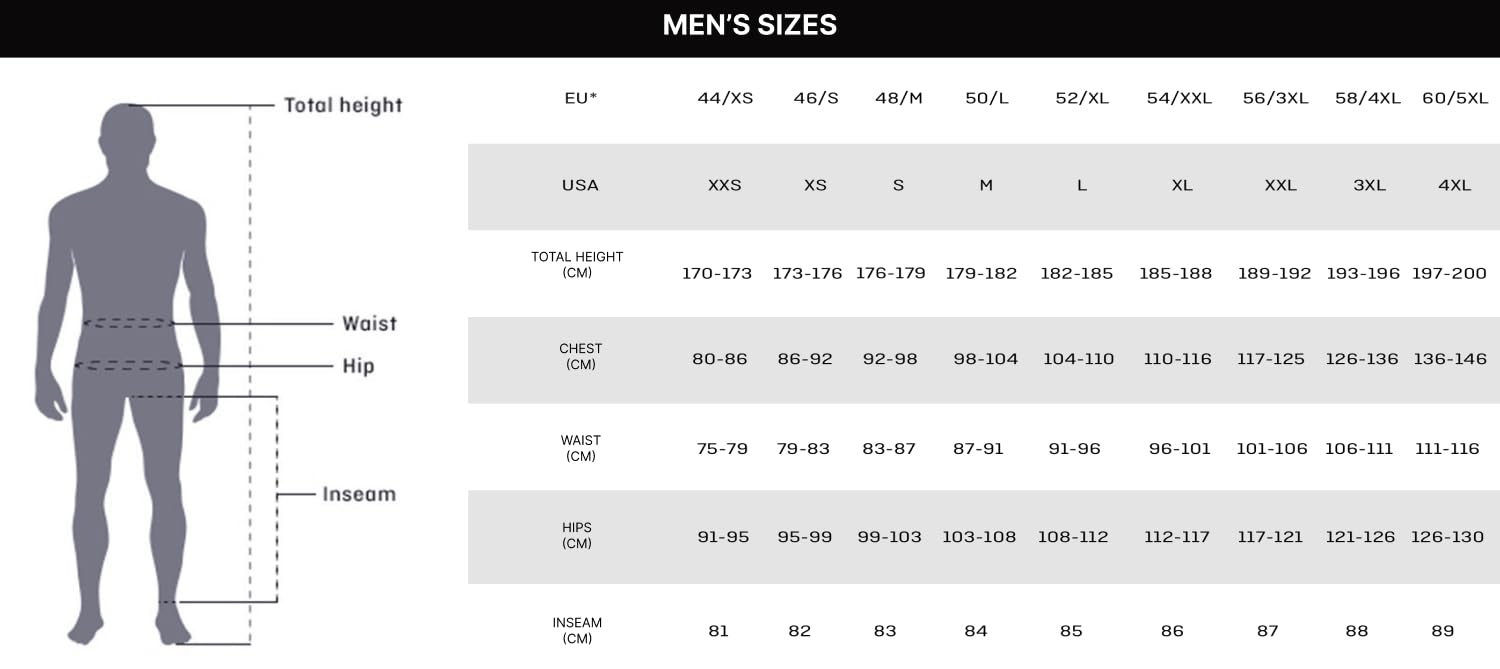Click the Inseam label beside the figure

[358, 494]
